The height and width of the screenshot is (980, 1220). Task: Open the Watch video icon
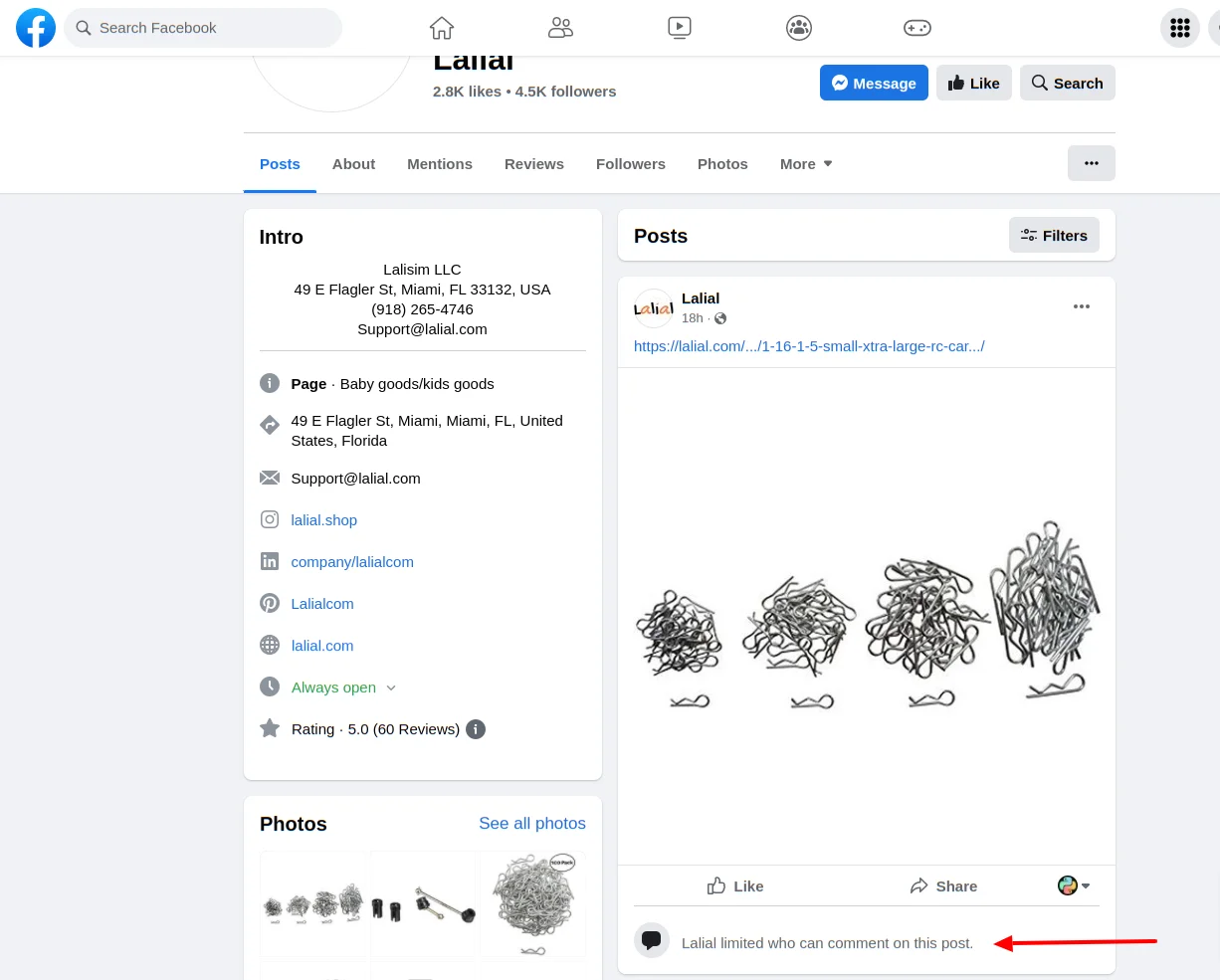tap(680, 28)
